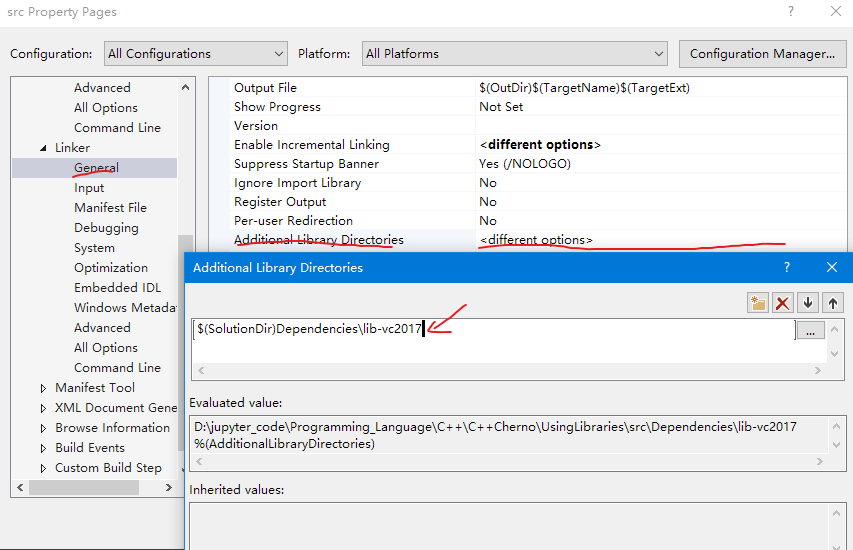Expand the Build Events node
Screen dimensions: 853x550
(x=43, y=448)
